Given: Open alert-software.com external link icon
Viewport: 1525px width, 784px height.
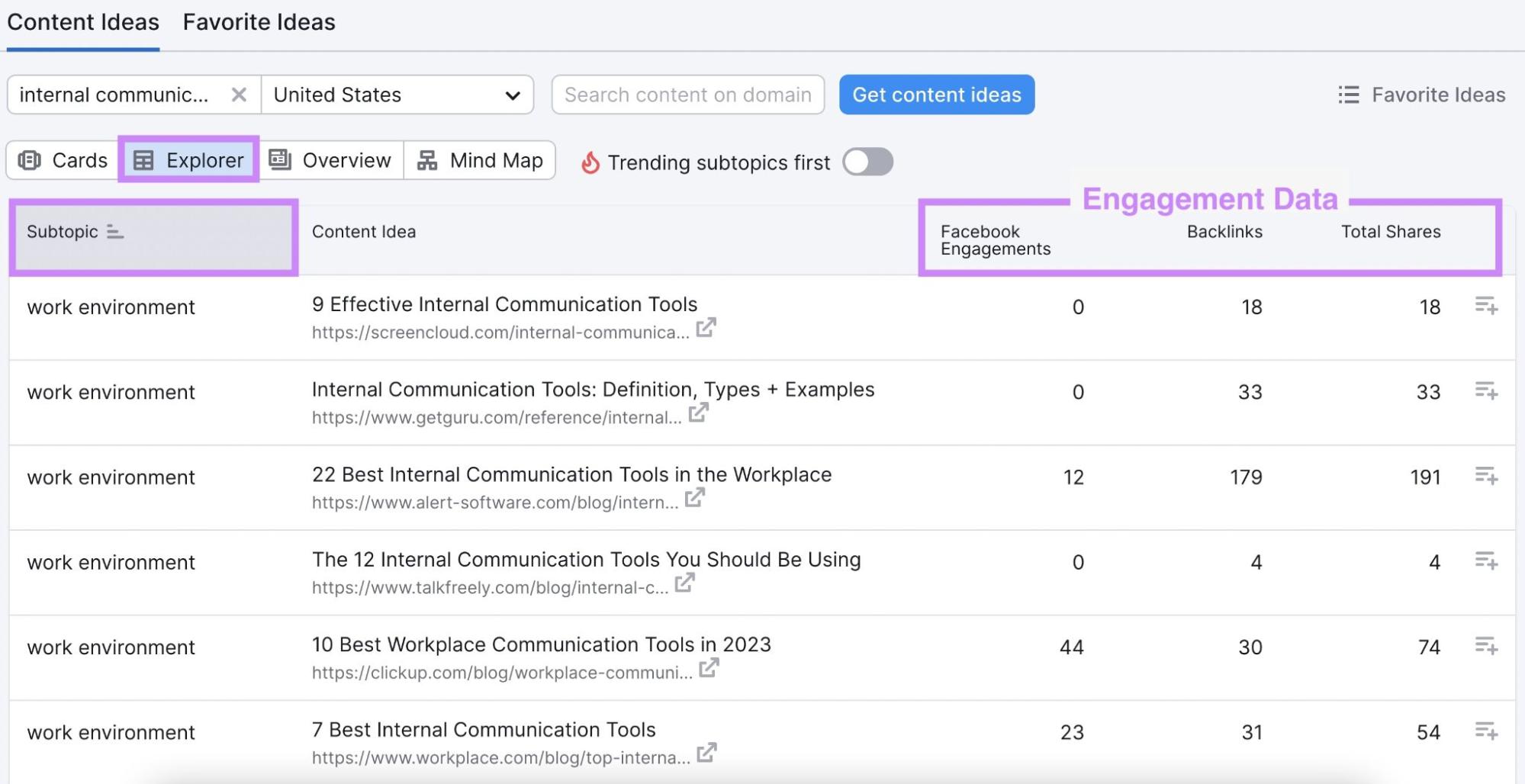Looking at the screenshot, I should [695, 498].
